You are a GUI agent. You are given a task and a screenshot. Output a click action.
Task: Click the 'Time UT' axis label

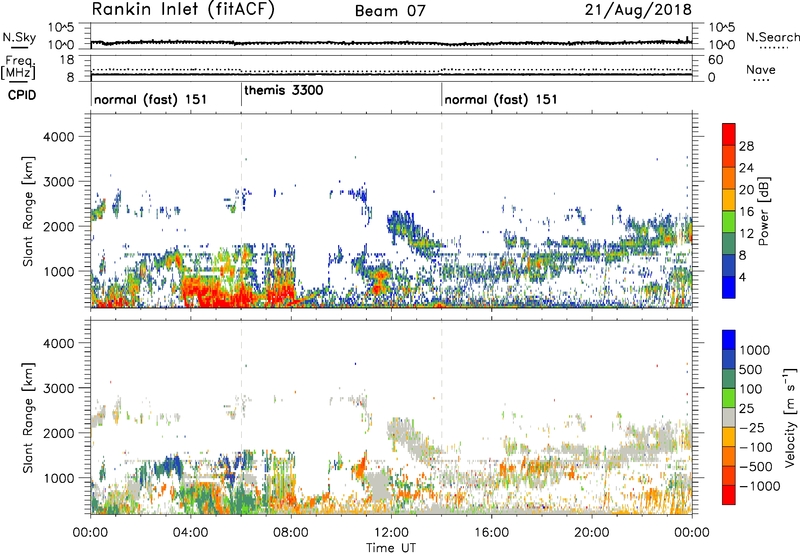click(391, 548)
